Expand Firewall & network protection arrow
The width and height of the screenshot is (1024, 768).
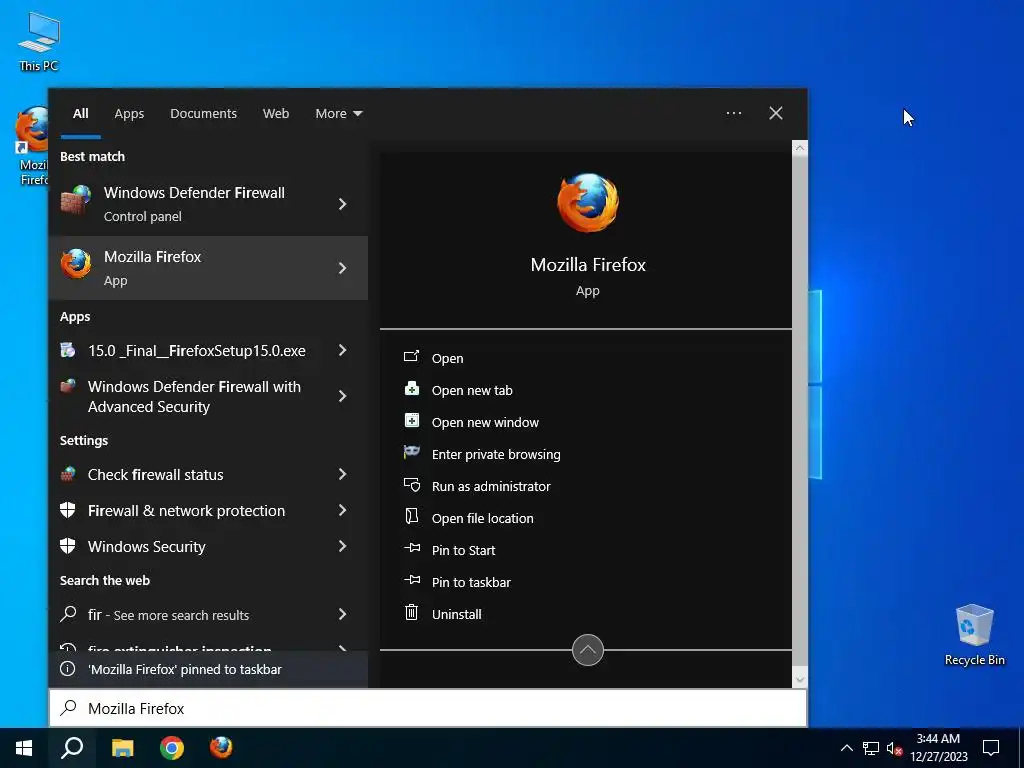(342, 510)
